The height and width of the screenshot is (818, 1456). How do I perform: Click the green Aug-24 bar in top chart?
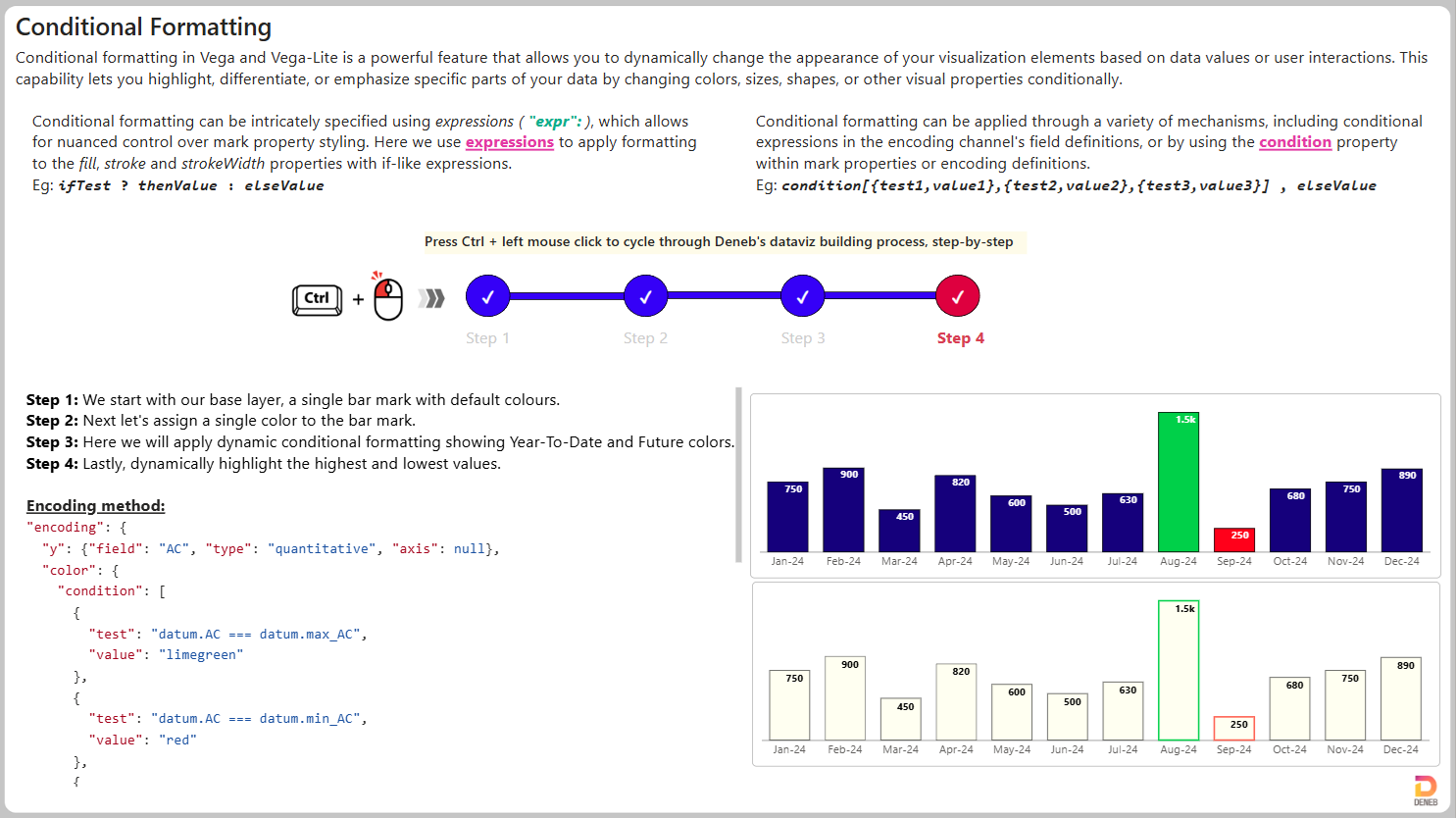click(1179, 482)
